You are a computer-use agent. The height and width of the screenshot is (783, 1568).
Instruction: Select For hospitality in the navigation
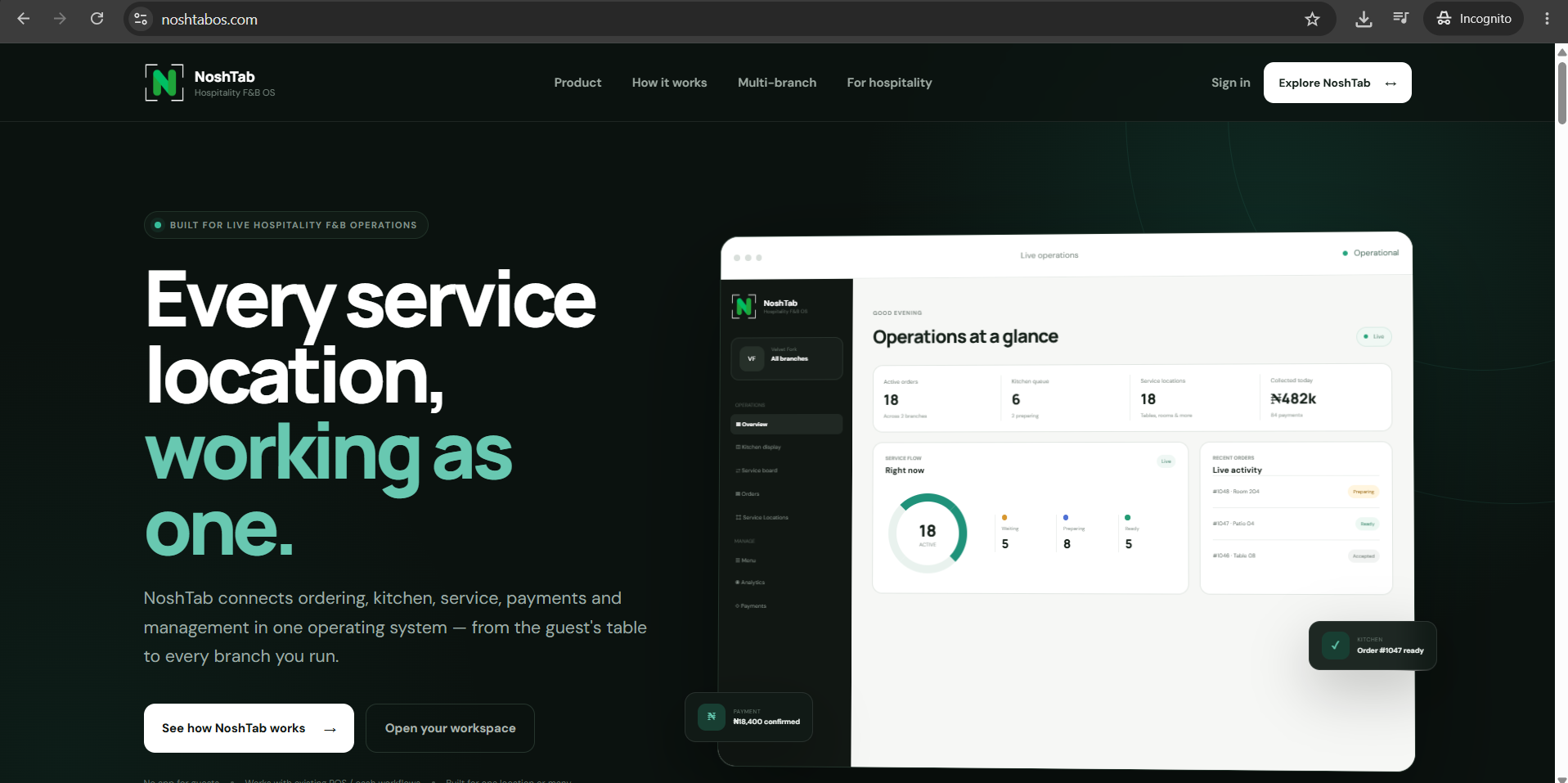pyautogui.click(x=889, y=83)
